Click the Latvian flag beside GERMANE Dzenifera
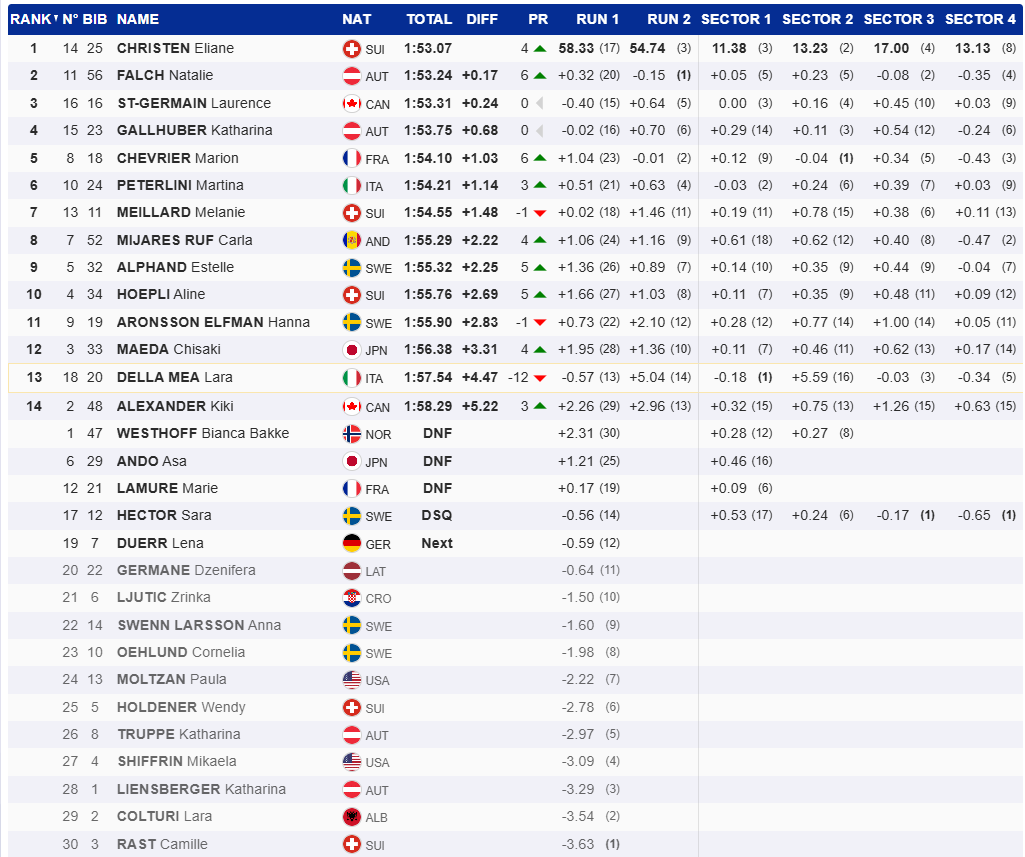 click(x=351, y=571)
